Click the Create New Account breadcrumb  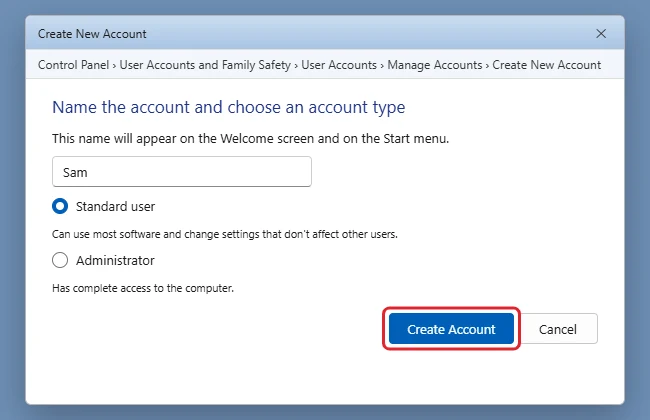(546, 65)
